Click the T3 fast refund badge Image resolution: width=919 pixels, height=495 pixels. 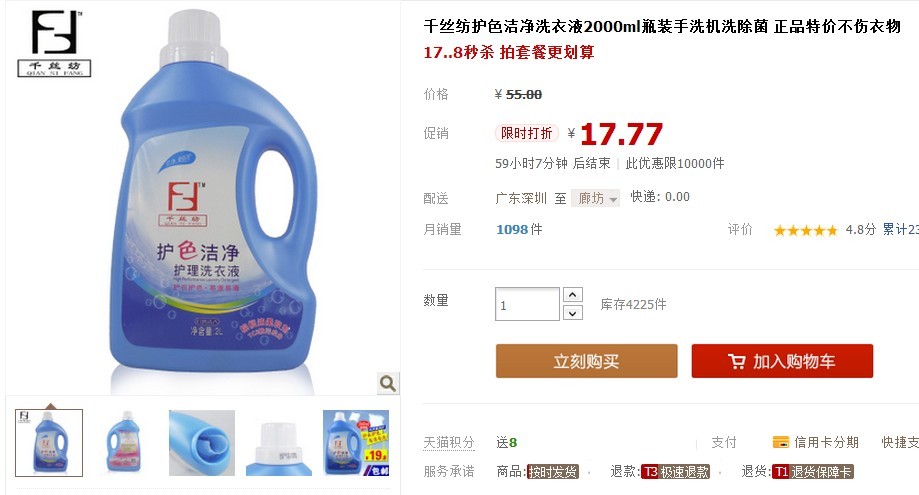tap(675, 472)
